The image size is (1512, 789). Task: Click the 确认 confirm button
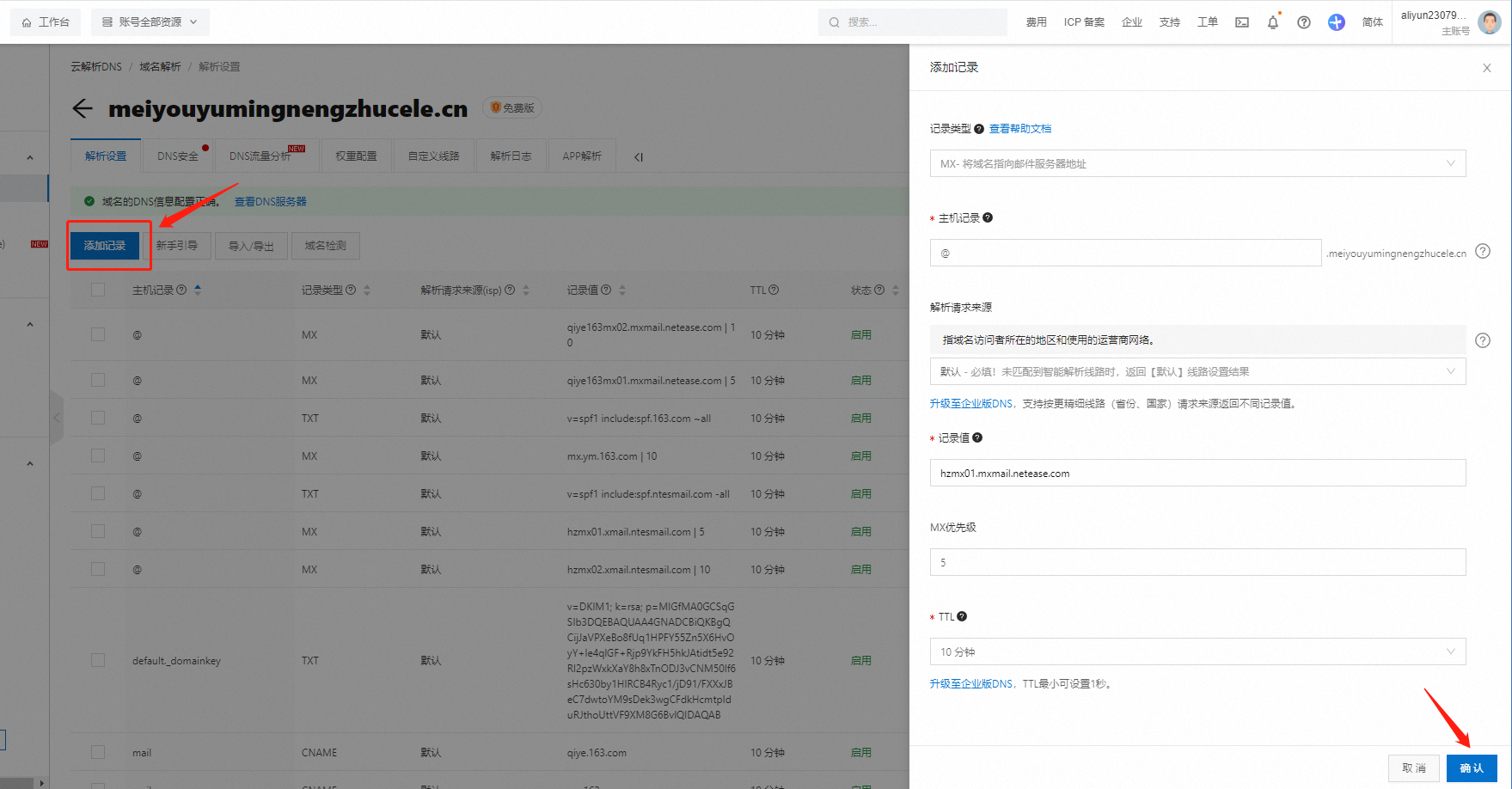point(1471,768)
